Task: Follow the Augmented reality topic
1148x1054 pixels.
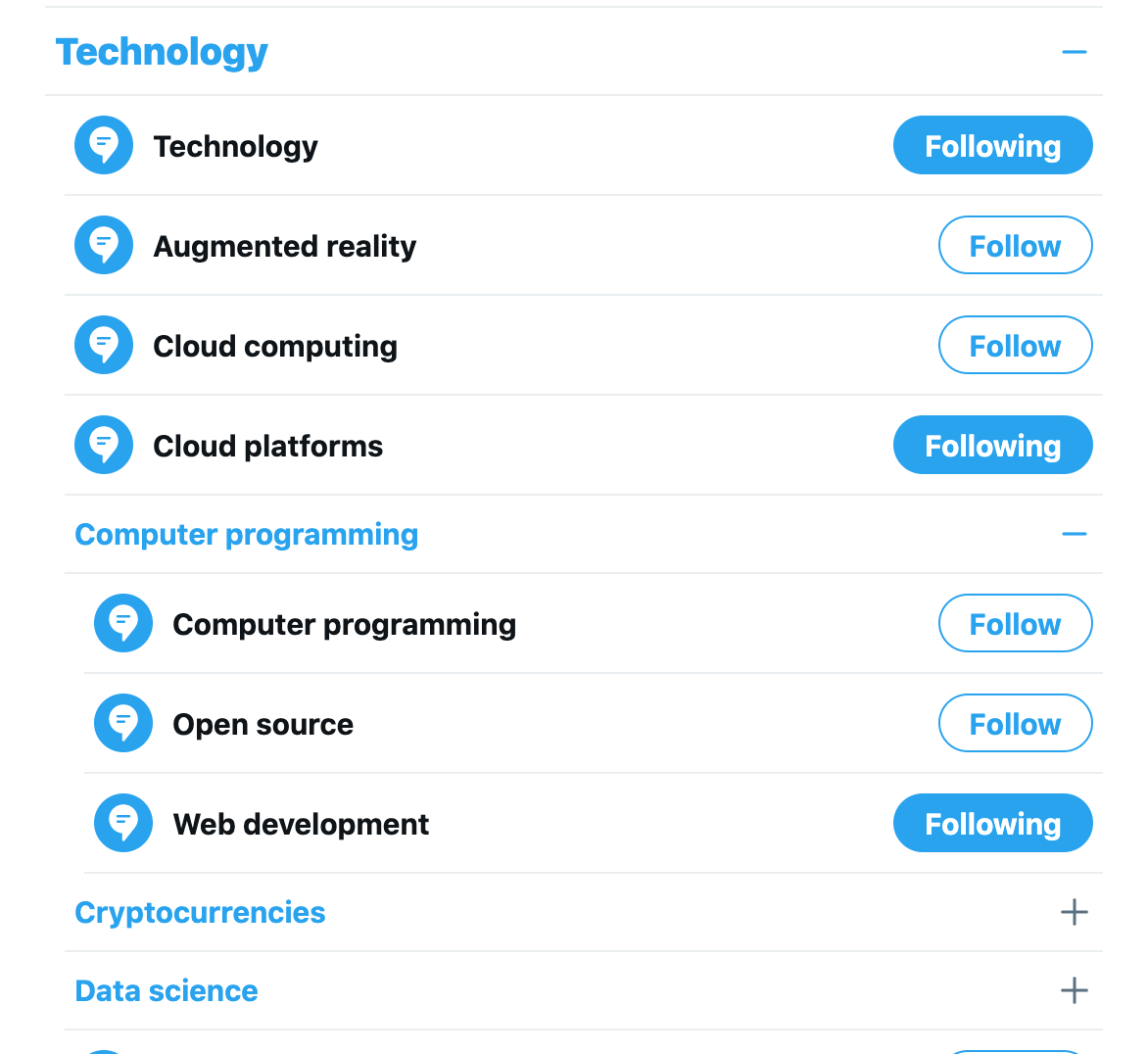Action: click(1015, 245)
